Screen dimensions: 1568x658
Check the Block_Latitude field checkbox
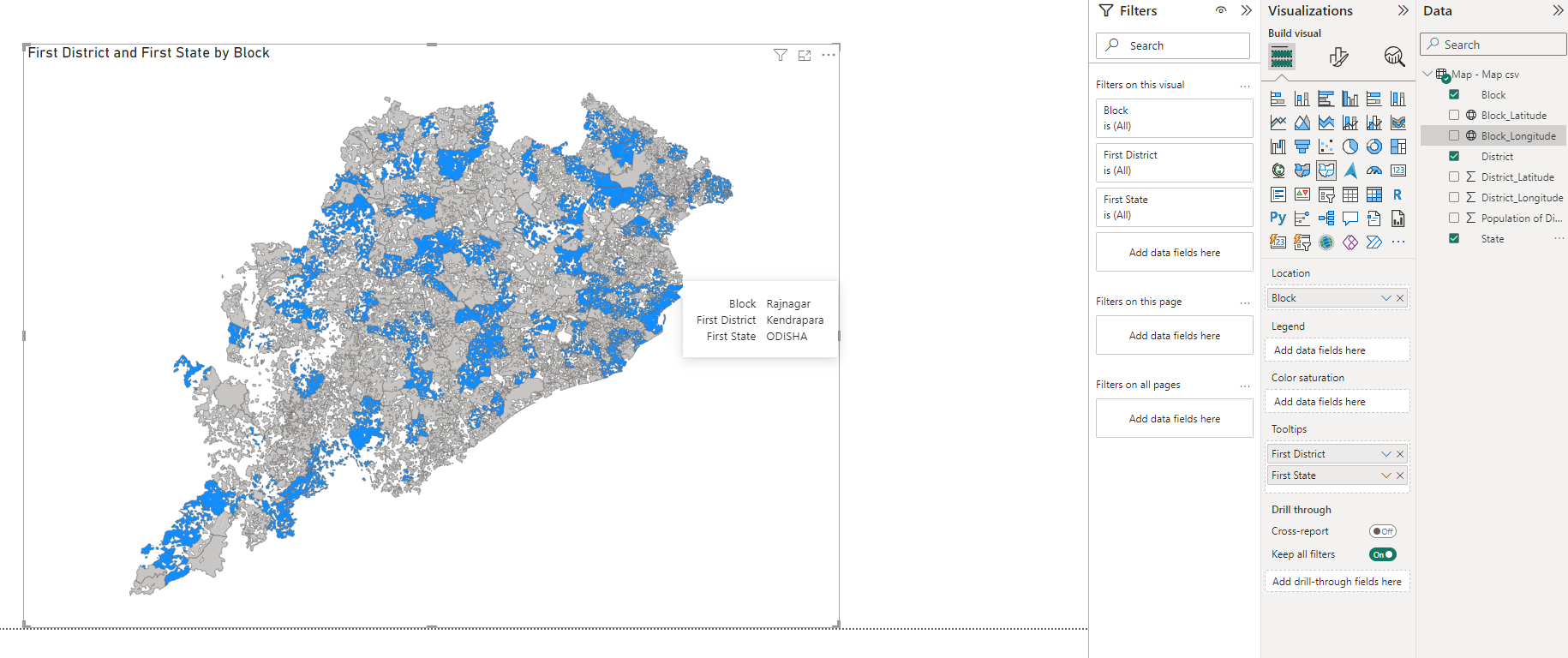(1454, 115)
